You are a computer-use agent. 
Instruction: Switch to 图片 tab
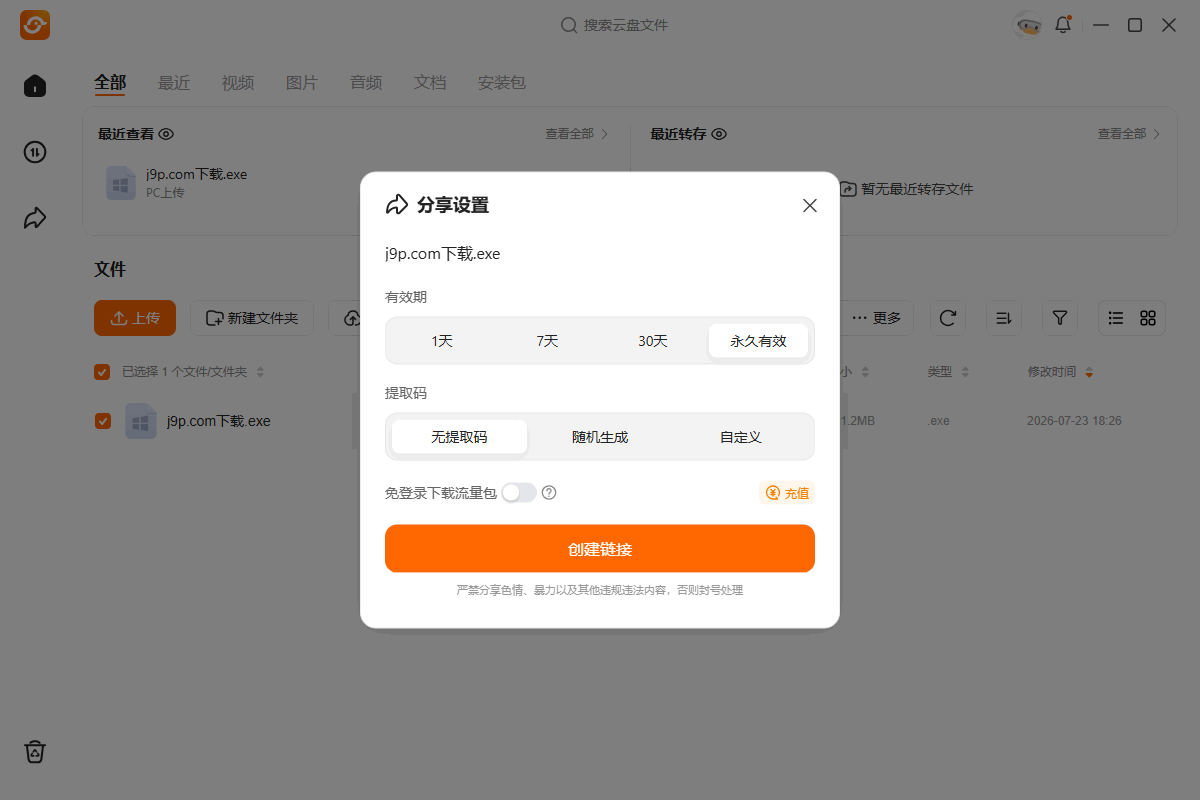click(x=302, y=83)
